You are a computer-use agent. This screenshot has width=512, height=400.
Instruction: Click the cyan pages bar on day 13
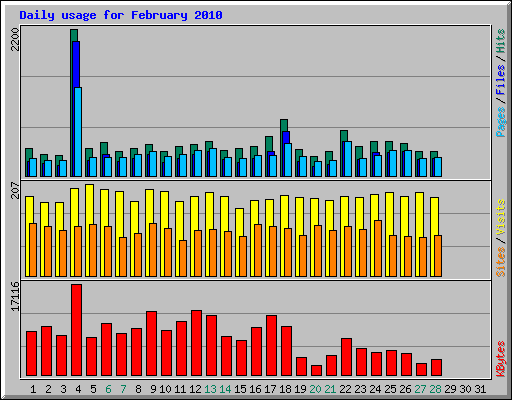click(x=213, y=162)
